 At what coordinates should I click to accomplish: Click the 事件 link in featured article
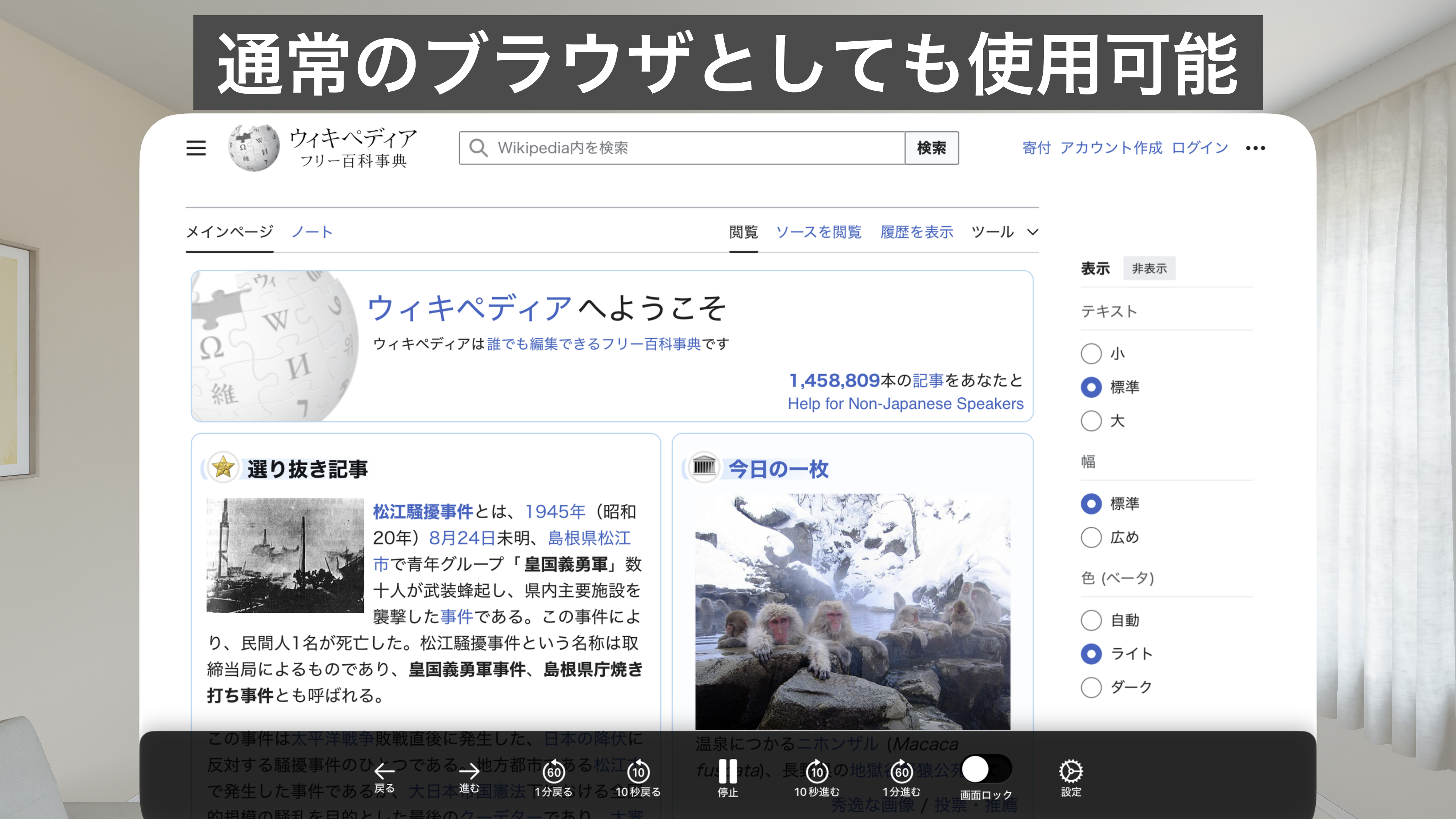457,616
